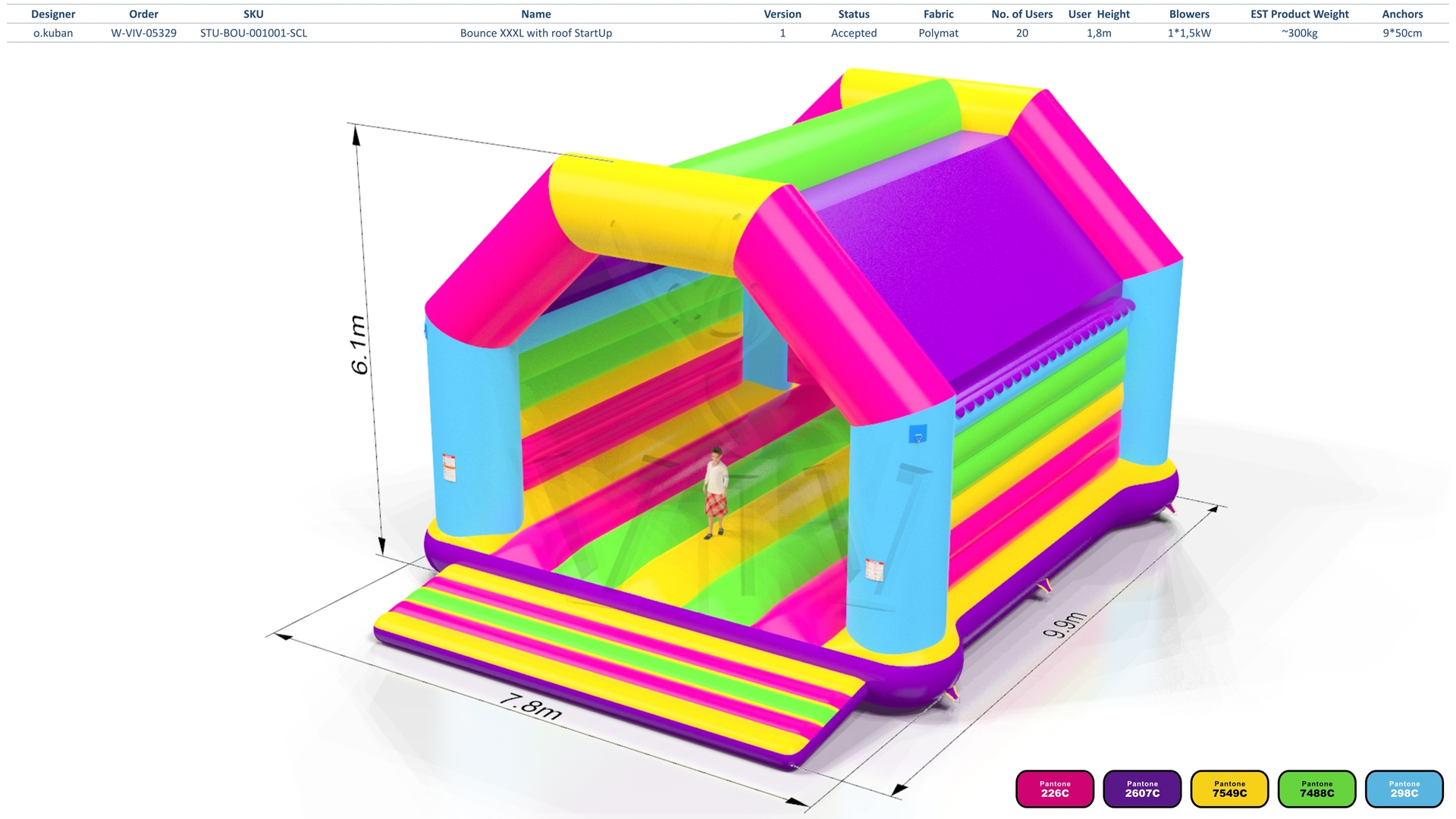Click the Pantone 7549C yellow swatch
The image size is (1456, 819).
click(1229, 789)
